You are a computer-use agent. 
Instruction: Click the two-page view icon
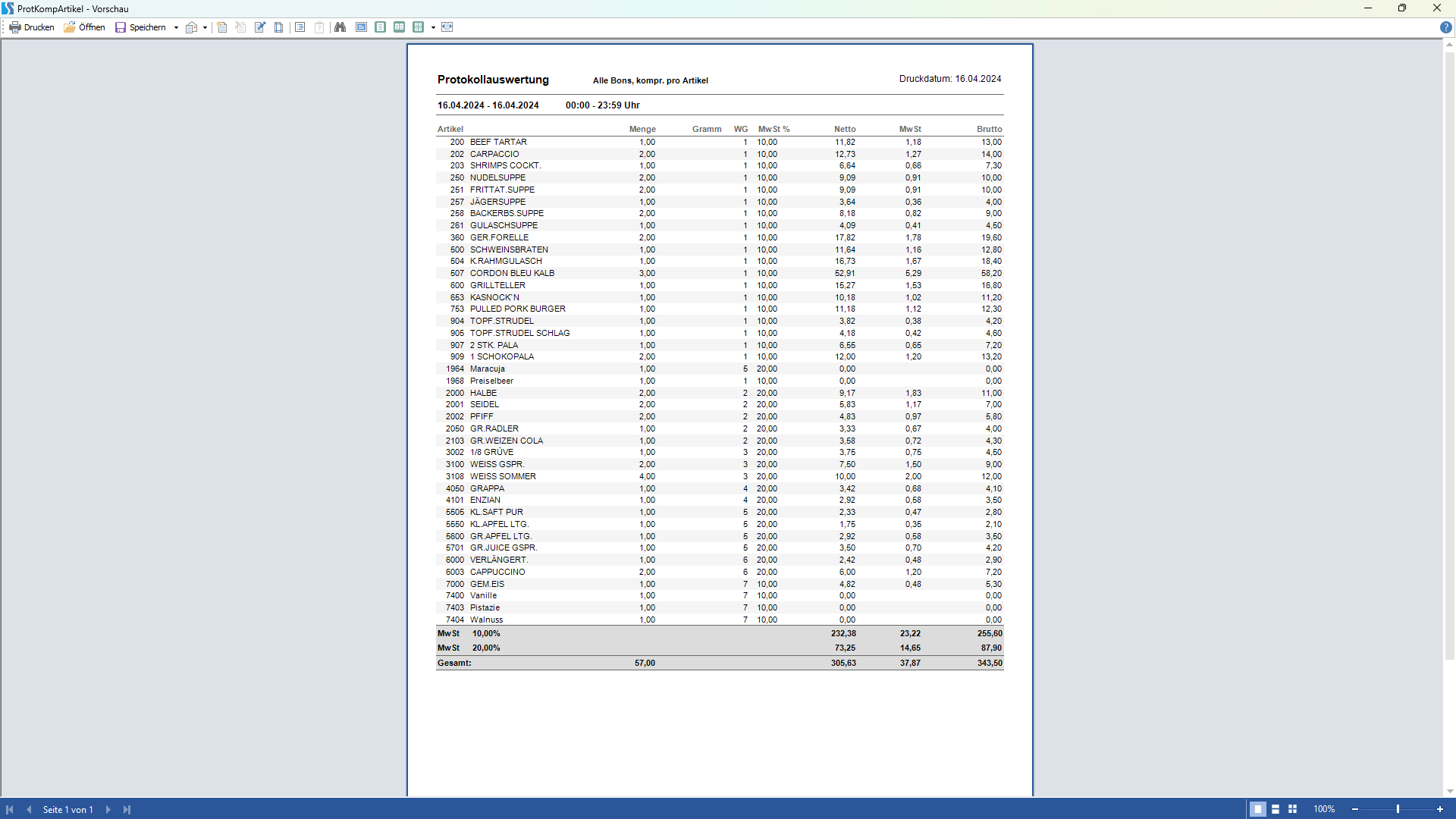coord(400,27)
